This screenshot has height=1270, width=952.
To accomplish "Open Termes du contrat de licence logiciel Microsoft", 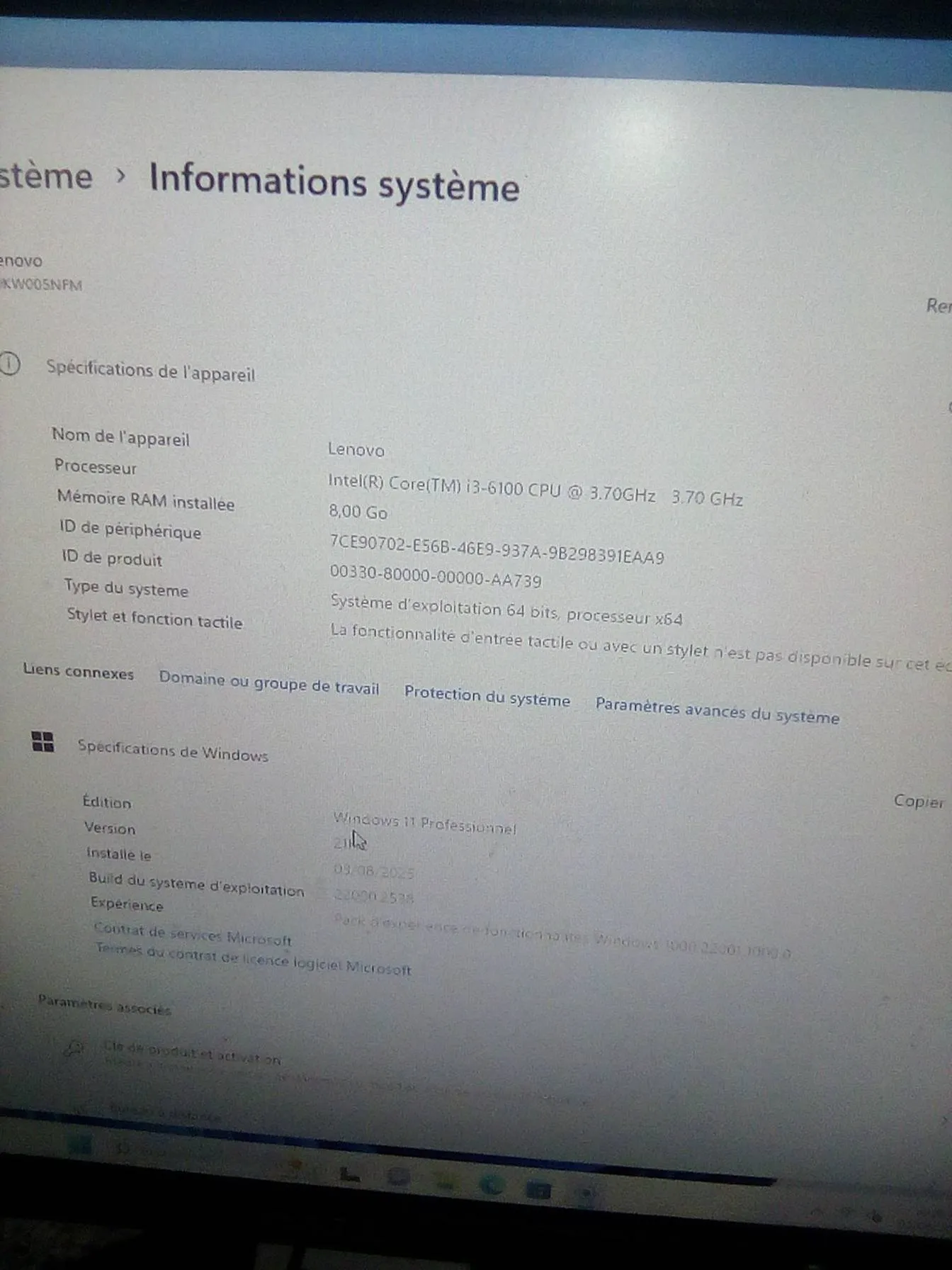I will click(x=254, y=958).
